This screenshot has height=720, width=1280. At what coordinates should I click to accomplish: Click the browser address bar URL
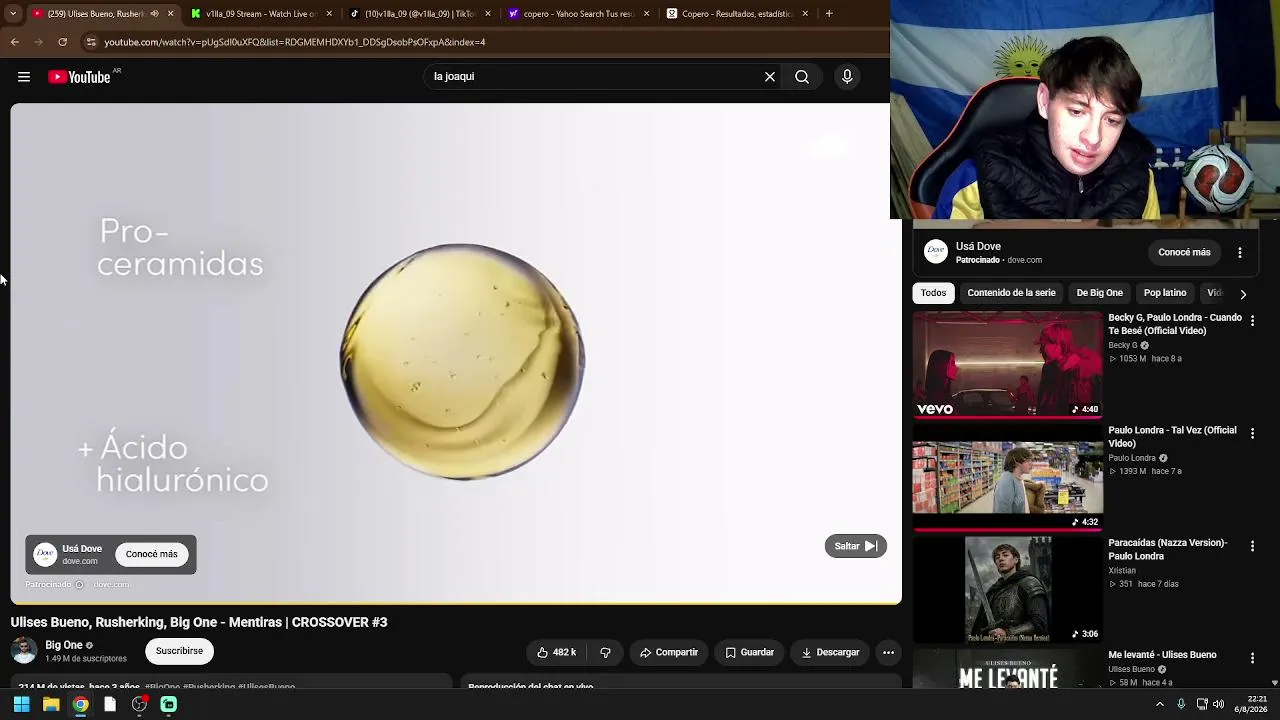click(x=295, y=42)
